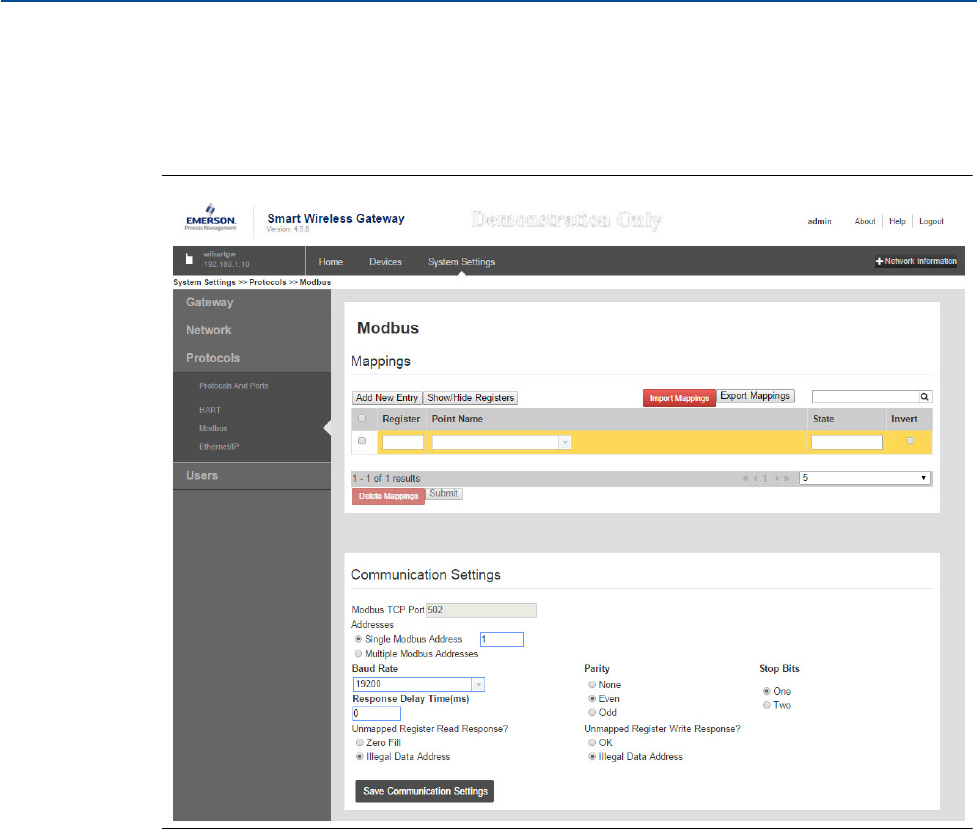
Task: Click Save Communication Settings
Action: click(425, 791)
